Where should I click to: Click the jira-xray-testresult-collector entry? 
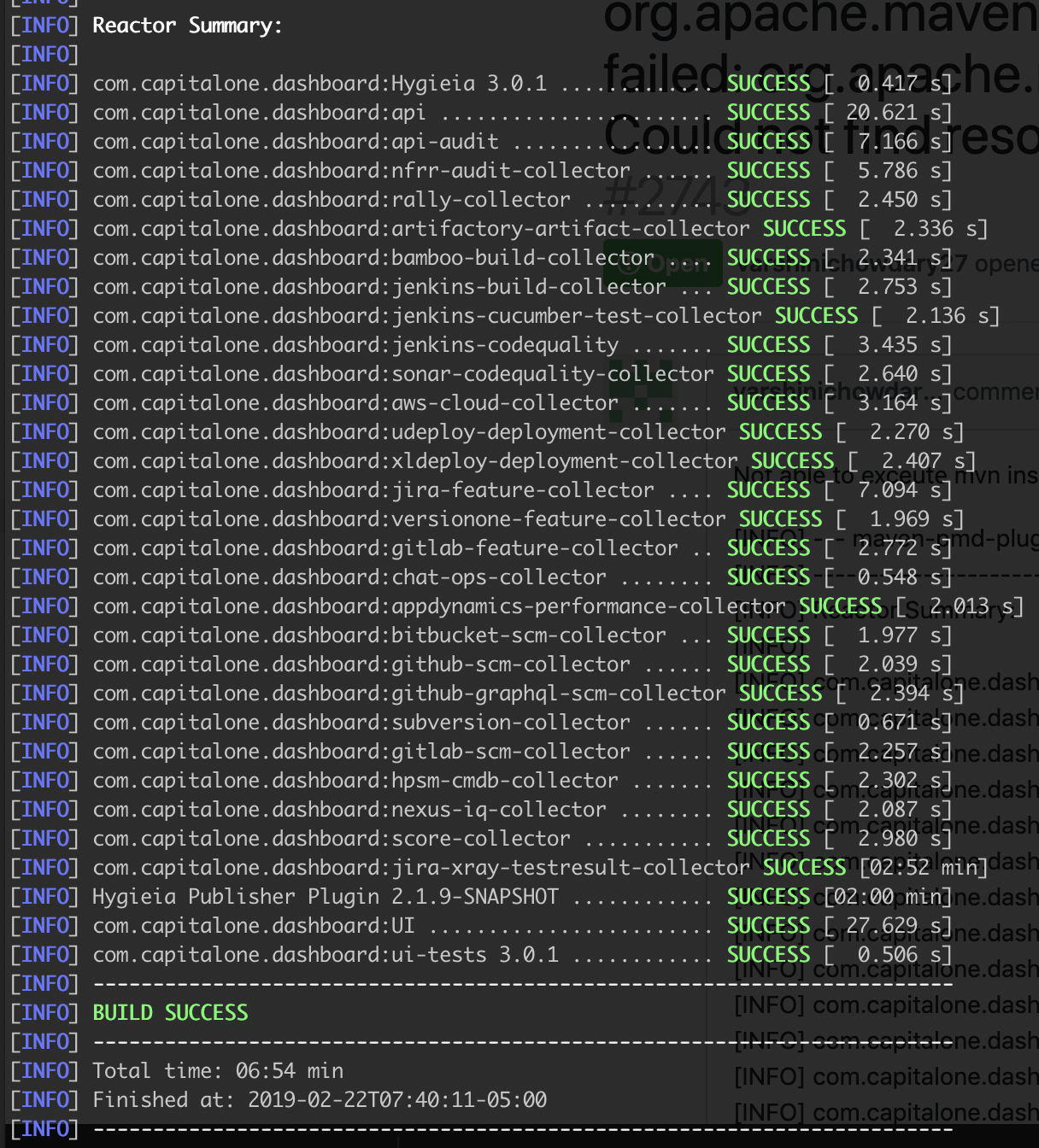coord(419,867)
